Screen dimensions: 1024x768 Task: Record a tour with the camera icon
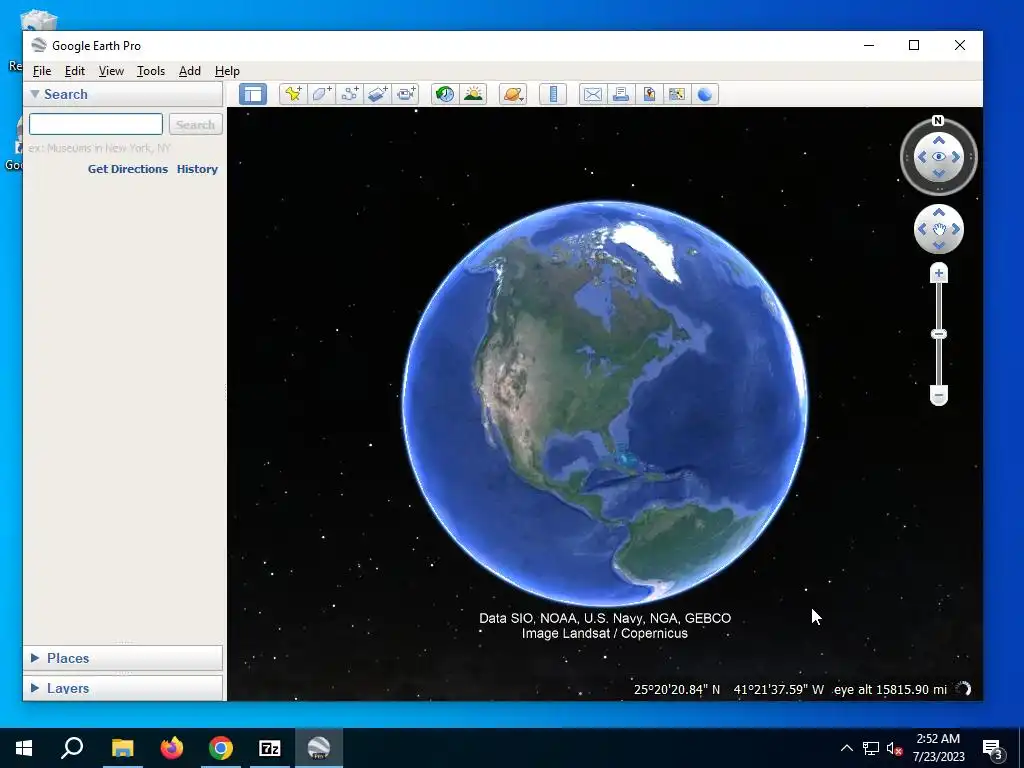click(x=406, y=94)
